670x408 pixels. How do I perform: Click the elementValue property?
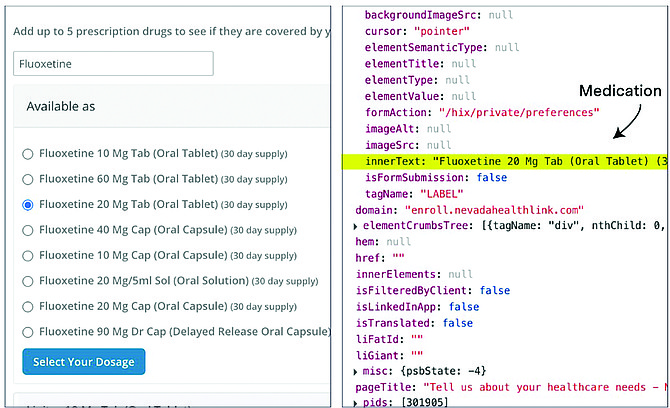[420, 96]
